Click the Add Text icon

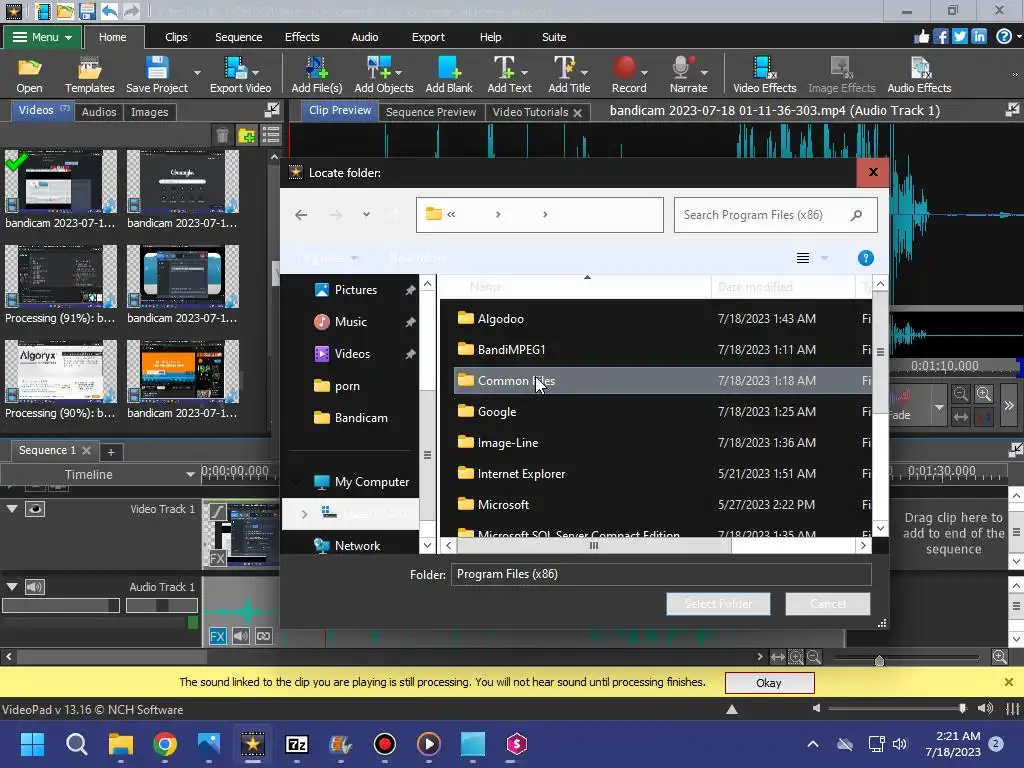coord(509,74)
